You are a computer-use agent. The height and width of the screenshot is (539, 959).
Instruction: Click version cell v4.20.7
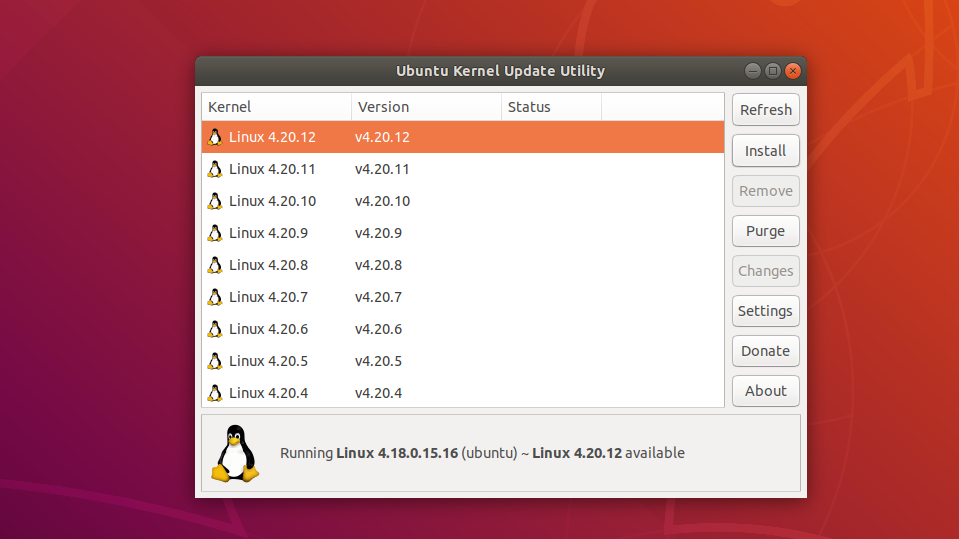tap(378, 297)
